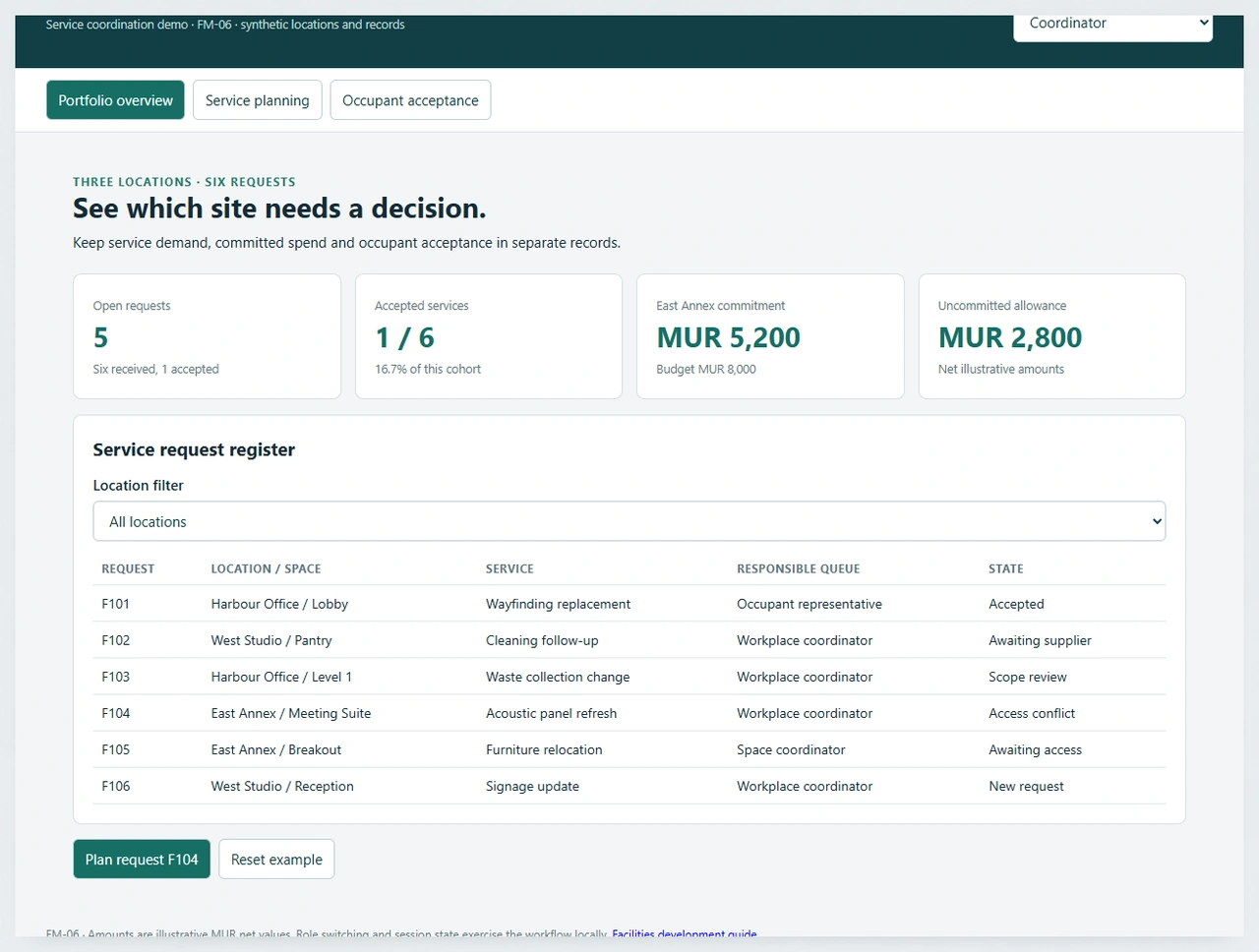Click the Open requests count 5
1259x952 pixels.
(x=100, y=337)
